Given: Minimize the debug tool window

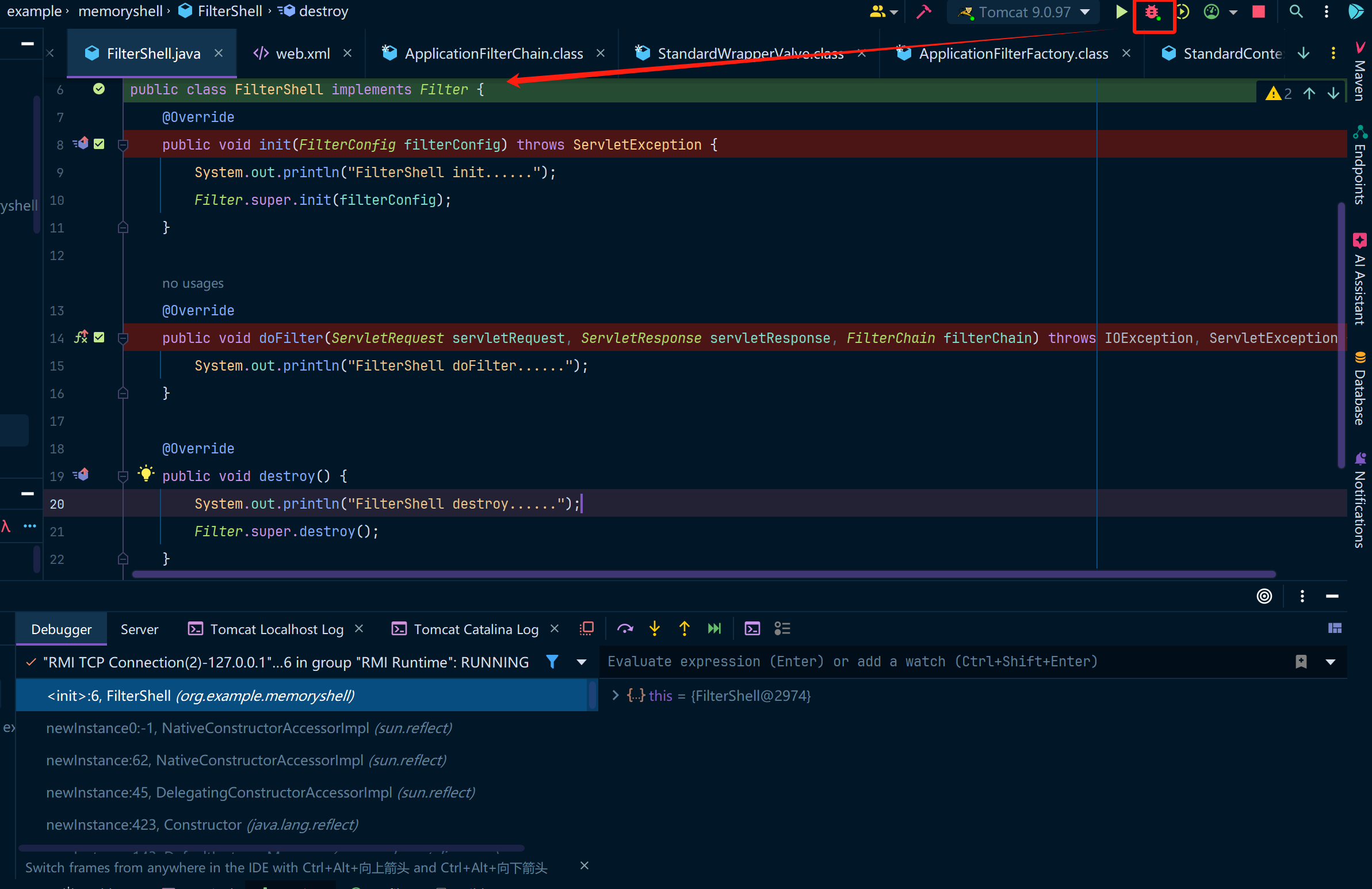Looking at the screenshot, I should (1332, 596).
